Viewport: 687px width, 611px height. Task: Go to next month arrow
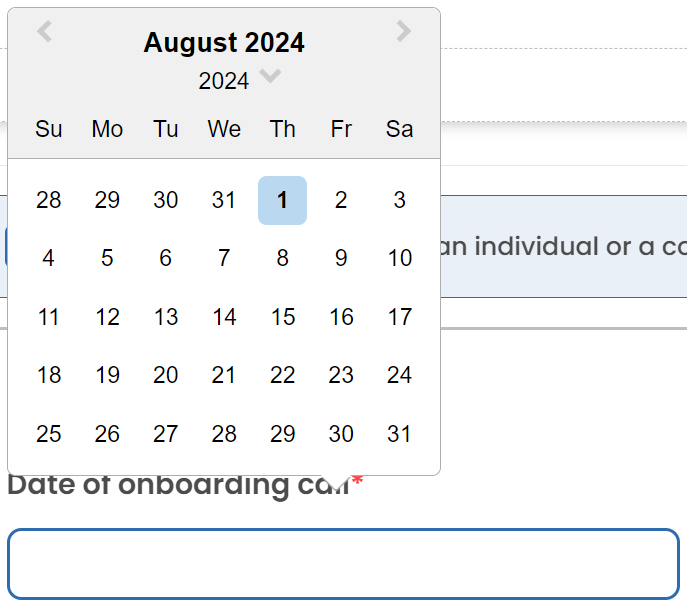pyautogui.click(x=403, y=32)
